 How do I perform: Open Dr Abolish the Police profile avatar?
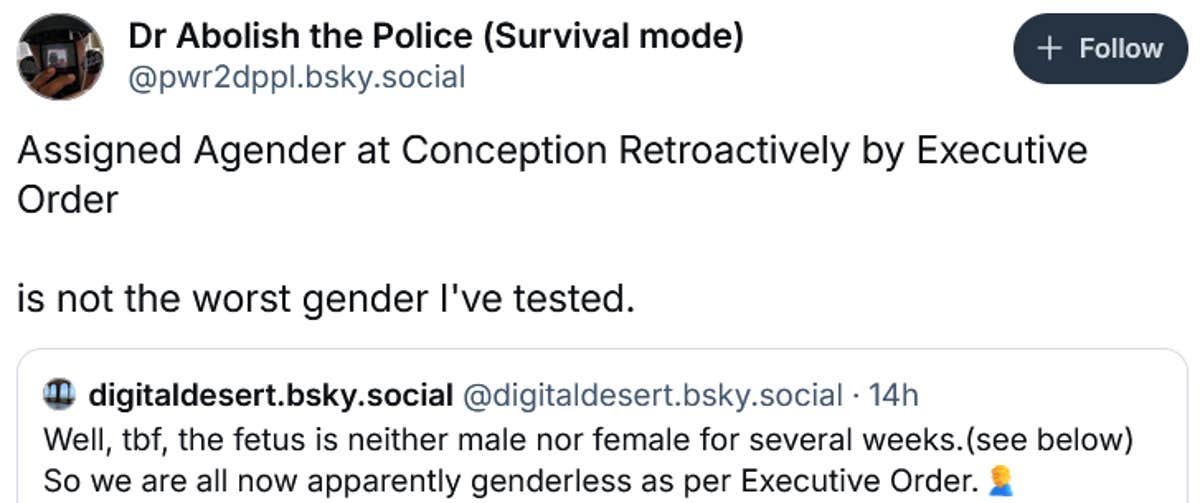(x=60, y=57)
